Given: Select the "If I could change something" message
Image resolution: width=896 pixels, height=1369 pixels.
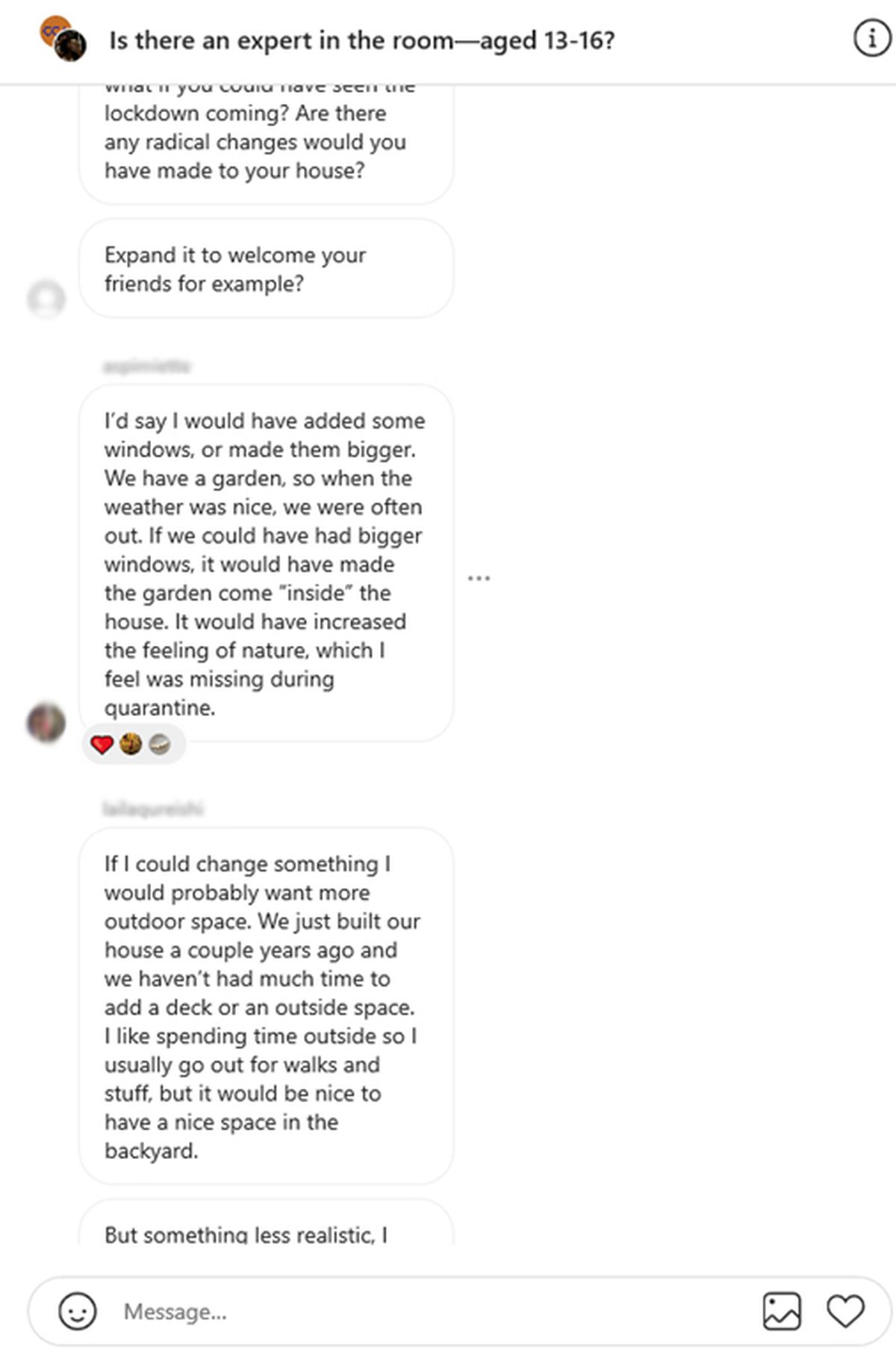Looking at the screenshot, I should pyautogui.click(x=265, y=1006).
